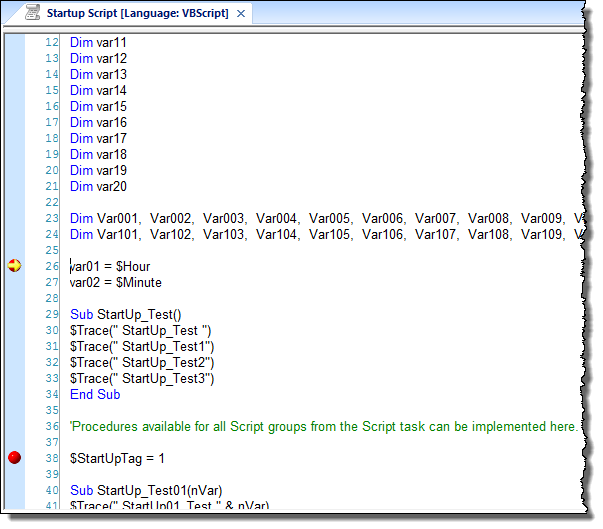Image resolution: width=603 pixels, height=529 pixels.
Task: Click Var005 in line 23
Action: [330, 218]
